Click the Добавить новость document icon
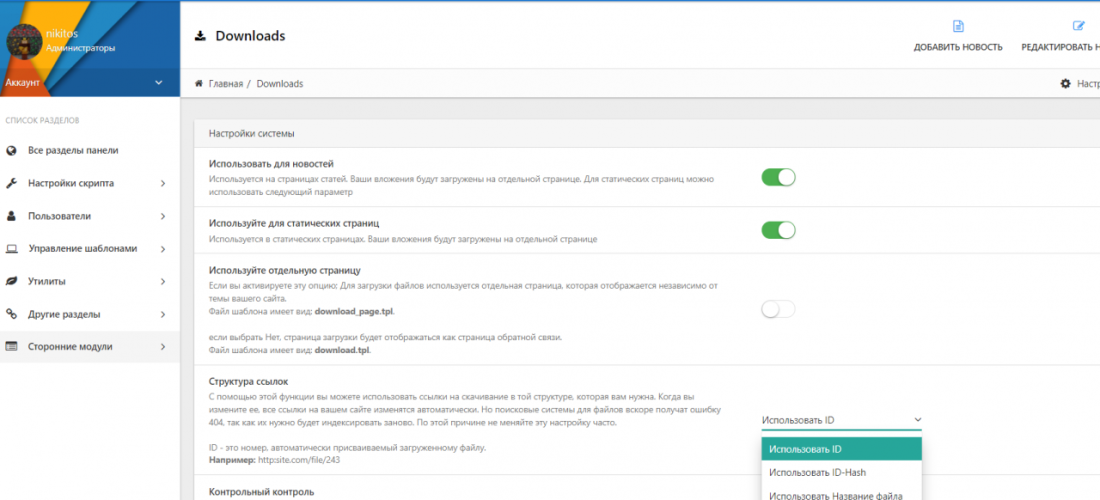1100x500 pixels. tap(958, 27)
